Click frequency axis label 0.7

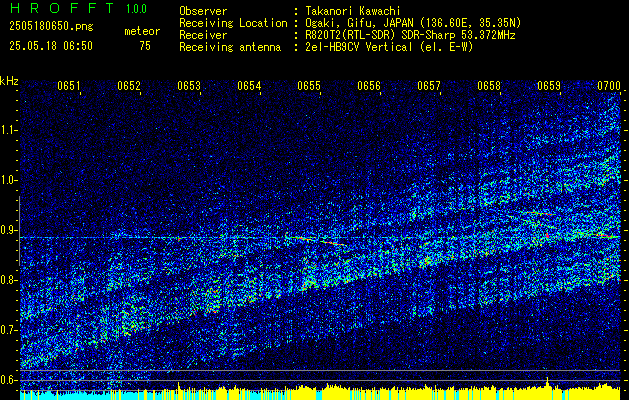click(7, 330)
